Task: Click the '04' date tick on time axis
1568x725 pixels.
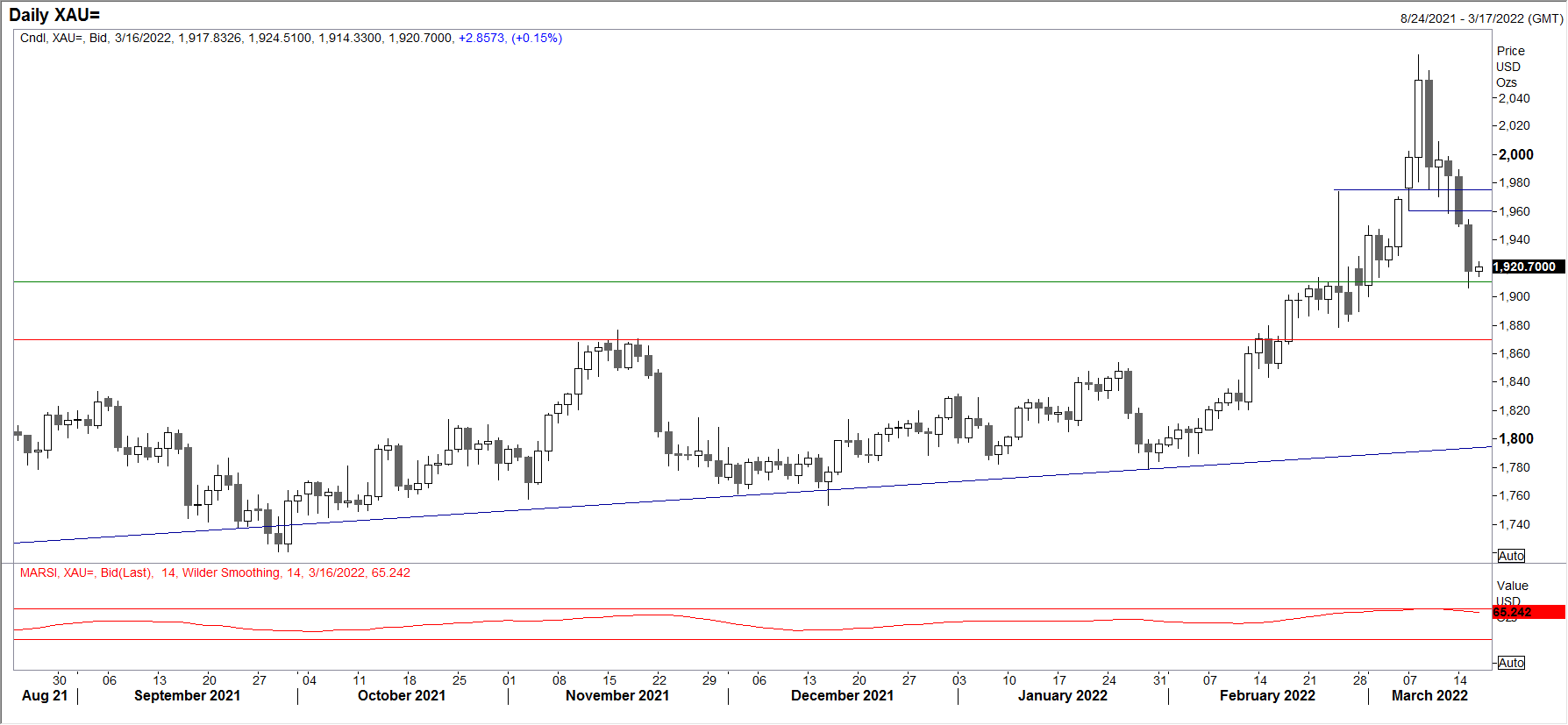Action: click(x=310, y=679)
